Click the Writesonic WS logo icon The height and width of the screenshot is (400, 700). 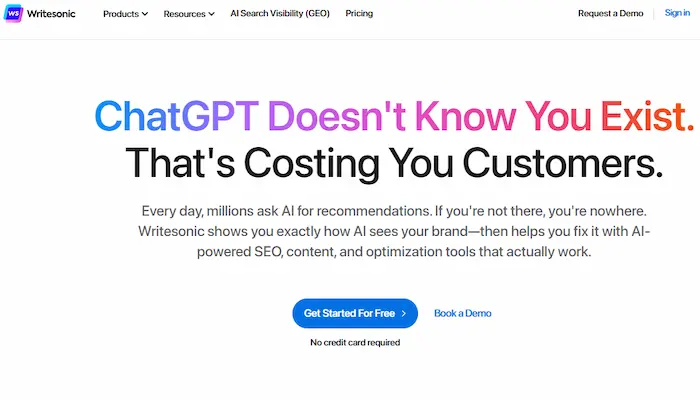pos(13,13)
